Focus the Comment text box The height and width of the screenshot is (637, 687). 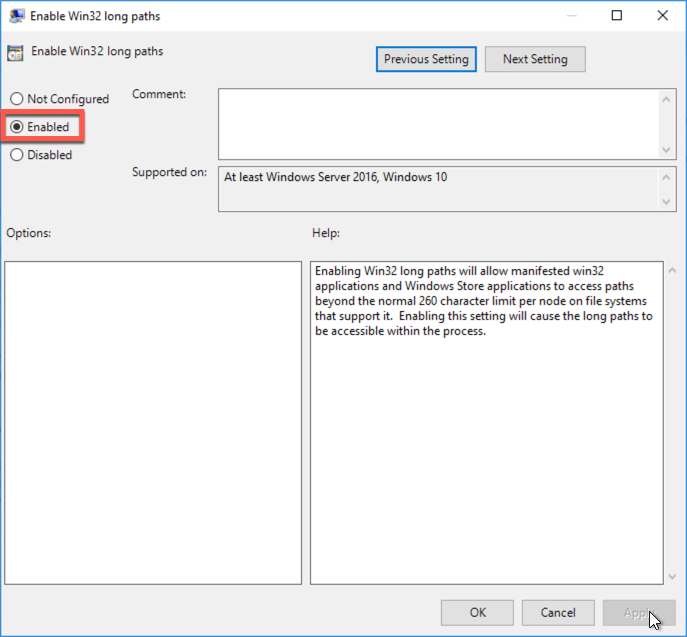(438, 124)
